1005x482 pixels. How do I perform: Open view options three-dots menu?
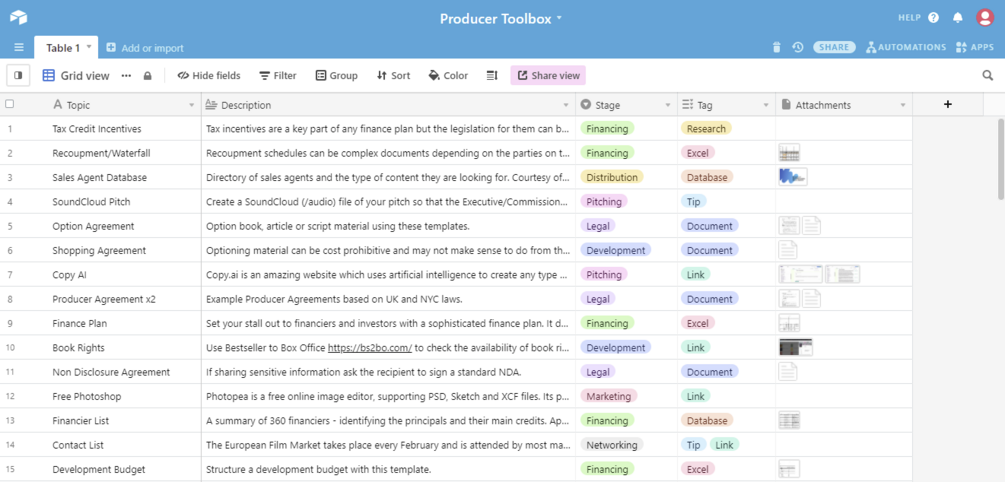tap(126, 76)
